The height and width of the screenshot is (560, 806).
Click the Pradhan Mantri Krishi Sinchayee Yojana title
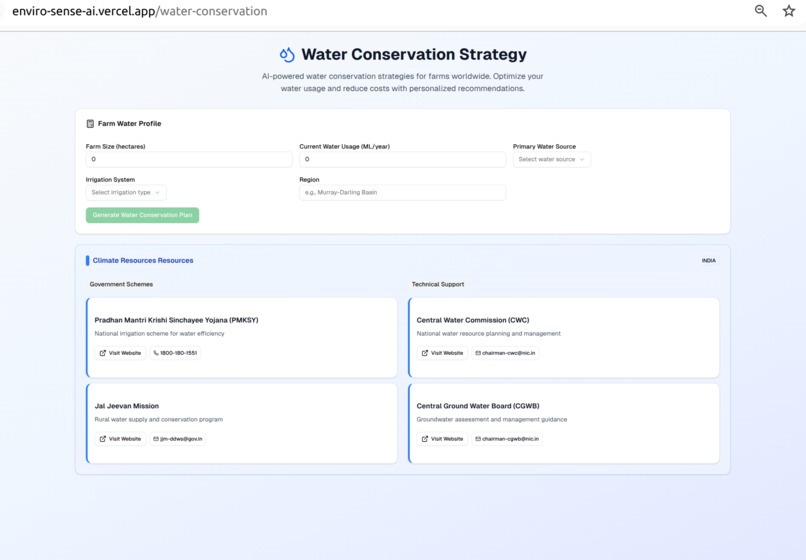pos(176,320)
